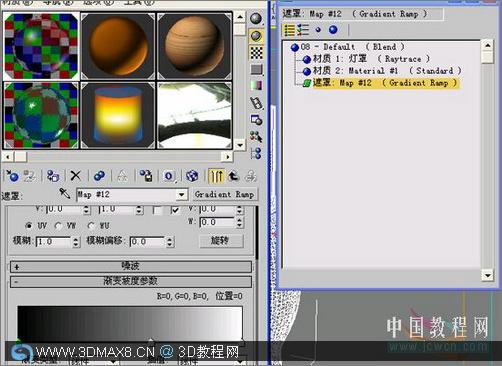Select the glass checkered sphere sample slot
The height and width of the screenshot is (366, 502).
coord(41,115)
